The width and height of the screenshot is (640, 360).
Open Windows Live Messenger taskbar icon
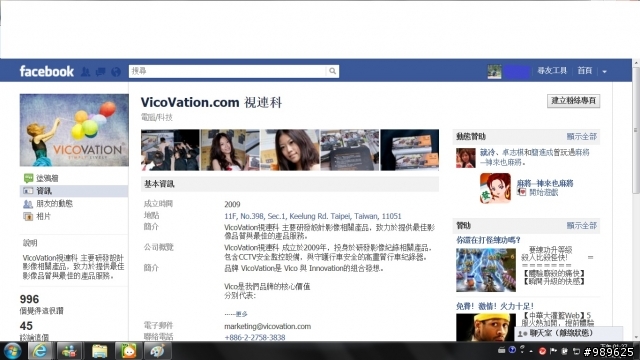coord(69,351)
